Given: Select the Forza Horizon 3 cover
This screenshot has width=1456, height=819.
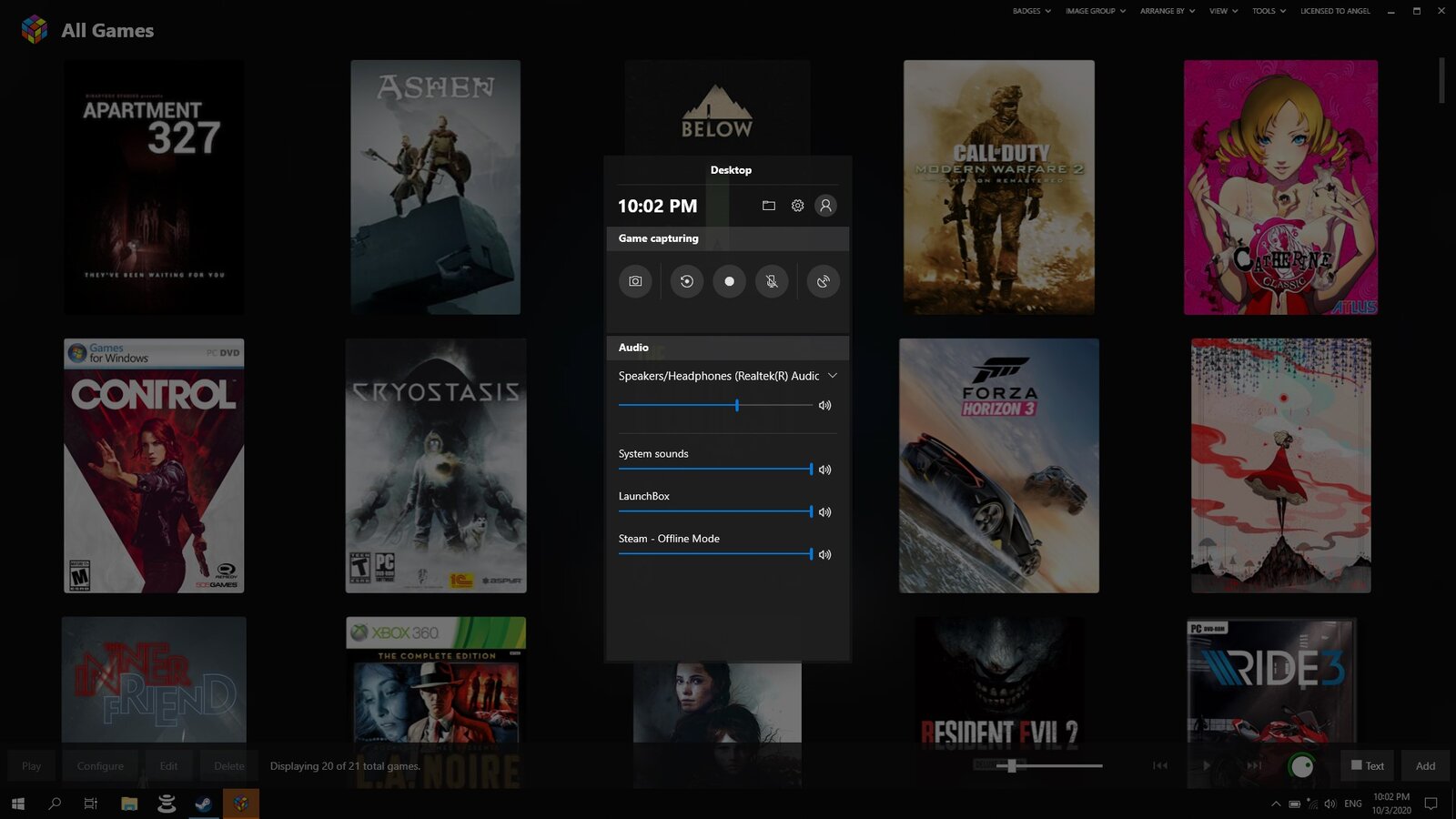Looking at the screenshot, I should pyautogui.click(x=999, y=466).
